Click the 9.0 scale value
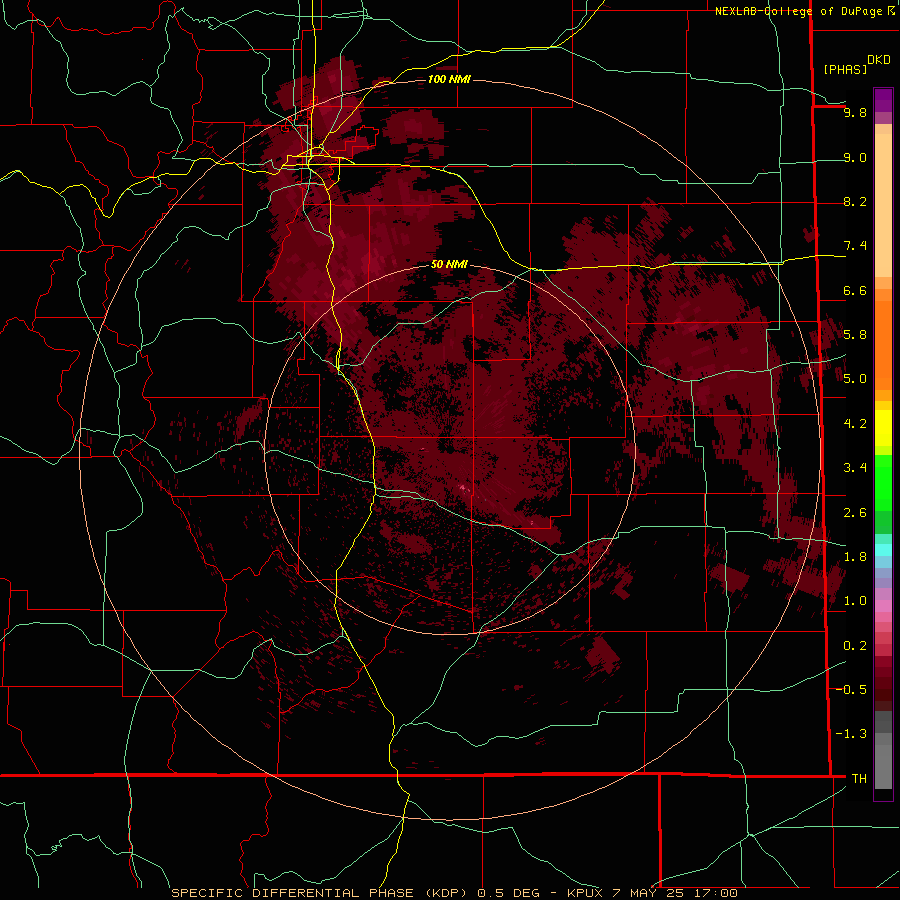This screenshot has height=900, width=900. click(855, 158)
